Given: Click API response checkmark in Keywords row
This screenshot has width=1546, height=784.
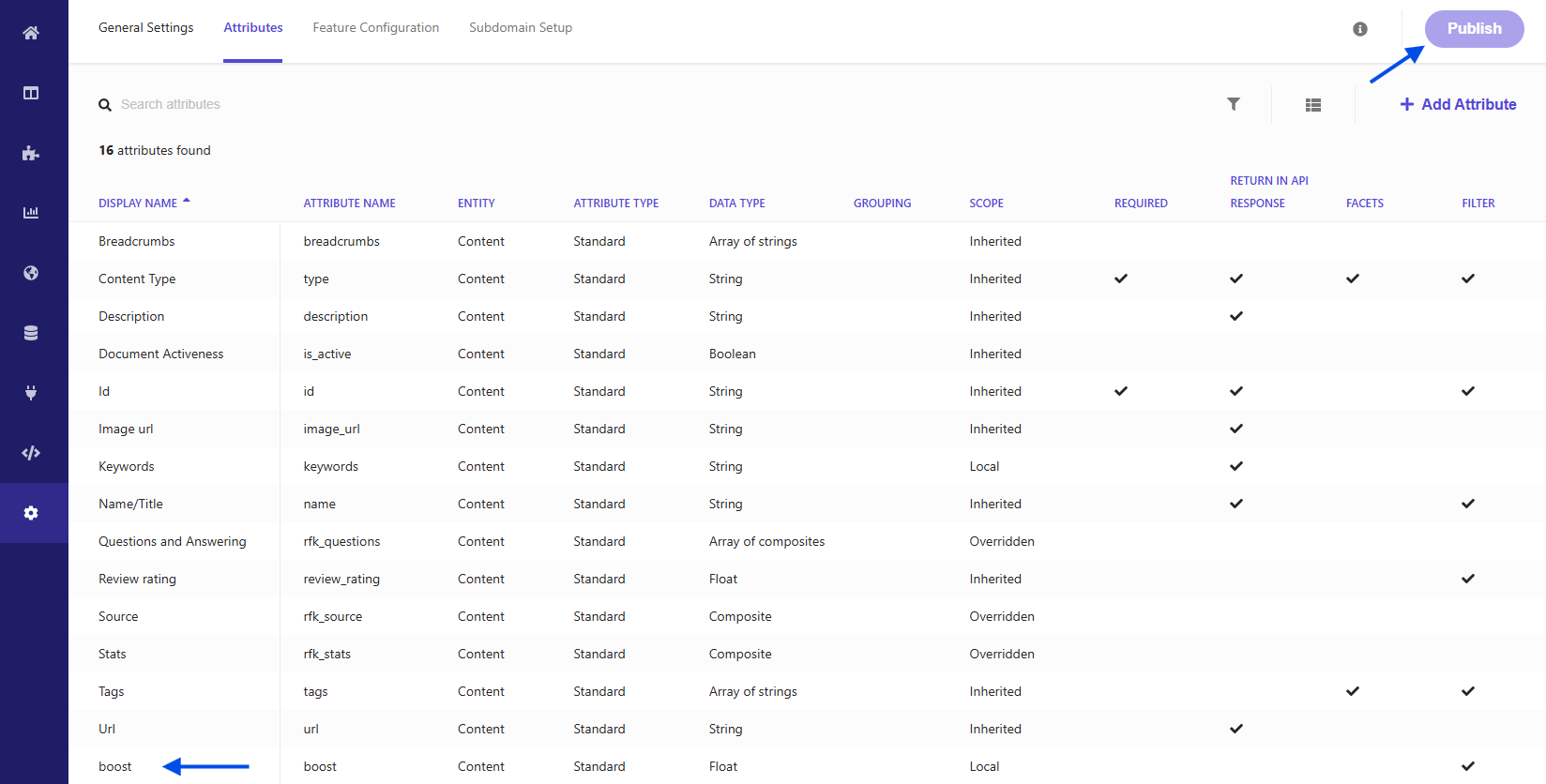Looking at the screenshot, I should point(1236,466).
